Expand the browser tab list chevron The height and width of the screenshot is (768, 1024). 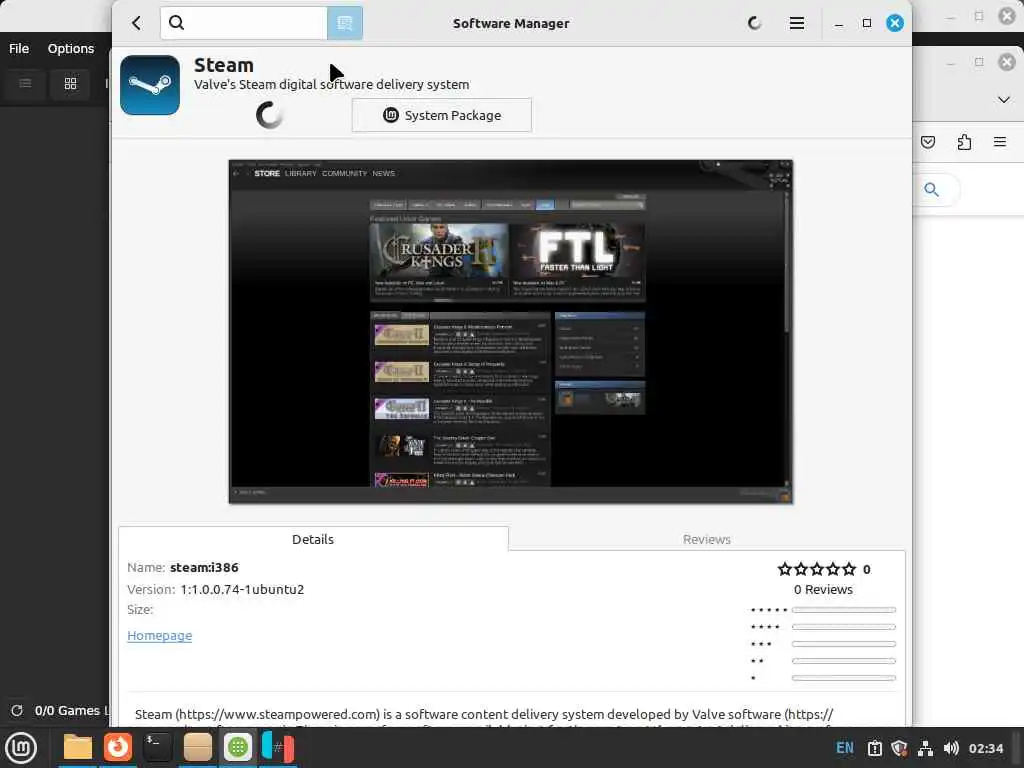tap(1004, 100)
